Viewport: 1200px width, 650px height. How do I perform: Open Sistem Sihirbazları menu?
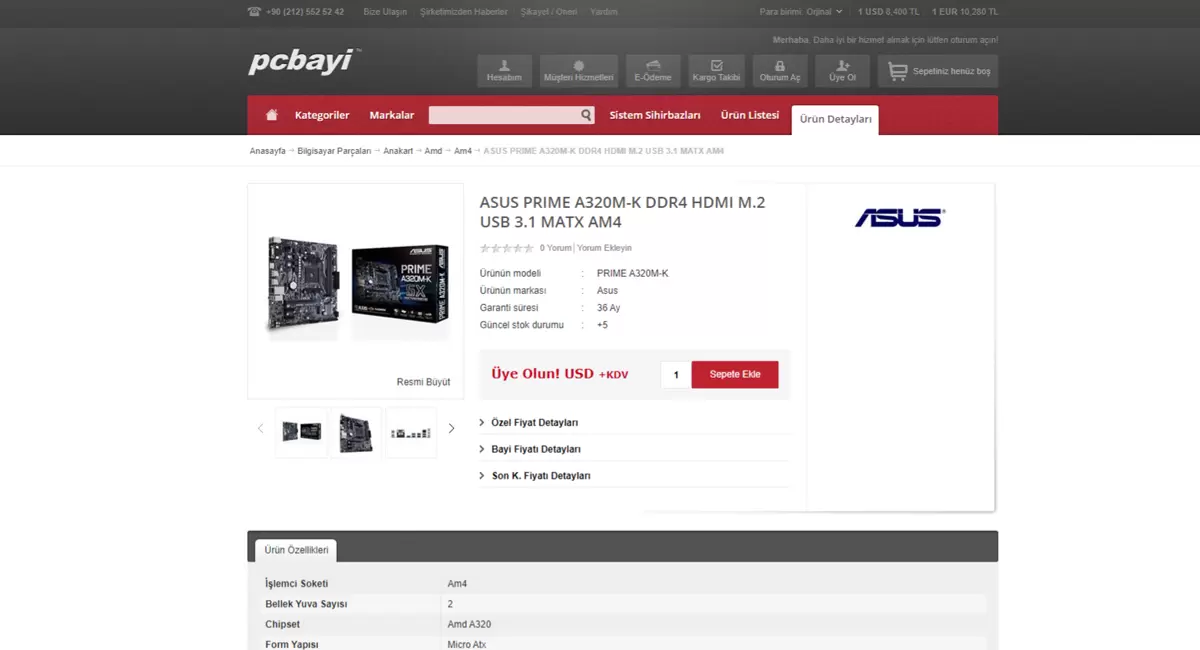point(655,115)
